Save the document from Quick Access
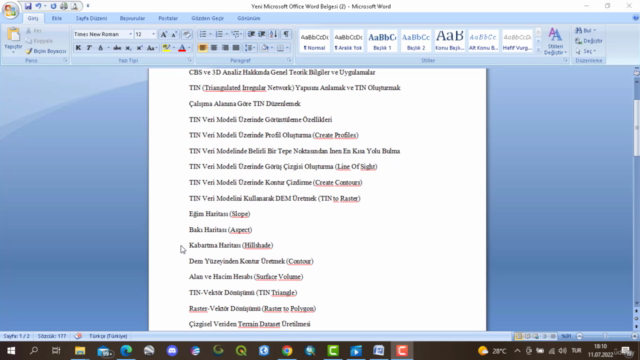The height and width of the screenshot is (360, 640). pyautogui.click(x=28, y=6)
